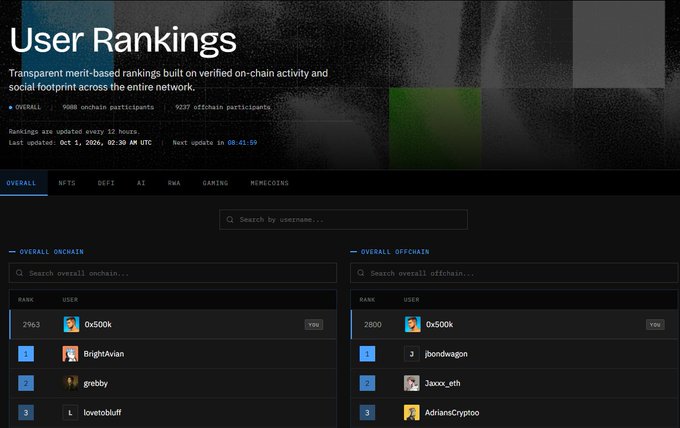This screenshot has height=428, width=680.
Task: Click RANK header in offchain table
Action: coord(367,300)
